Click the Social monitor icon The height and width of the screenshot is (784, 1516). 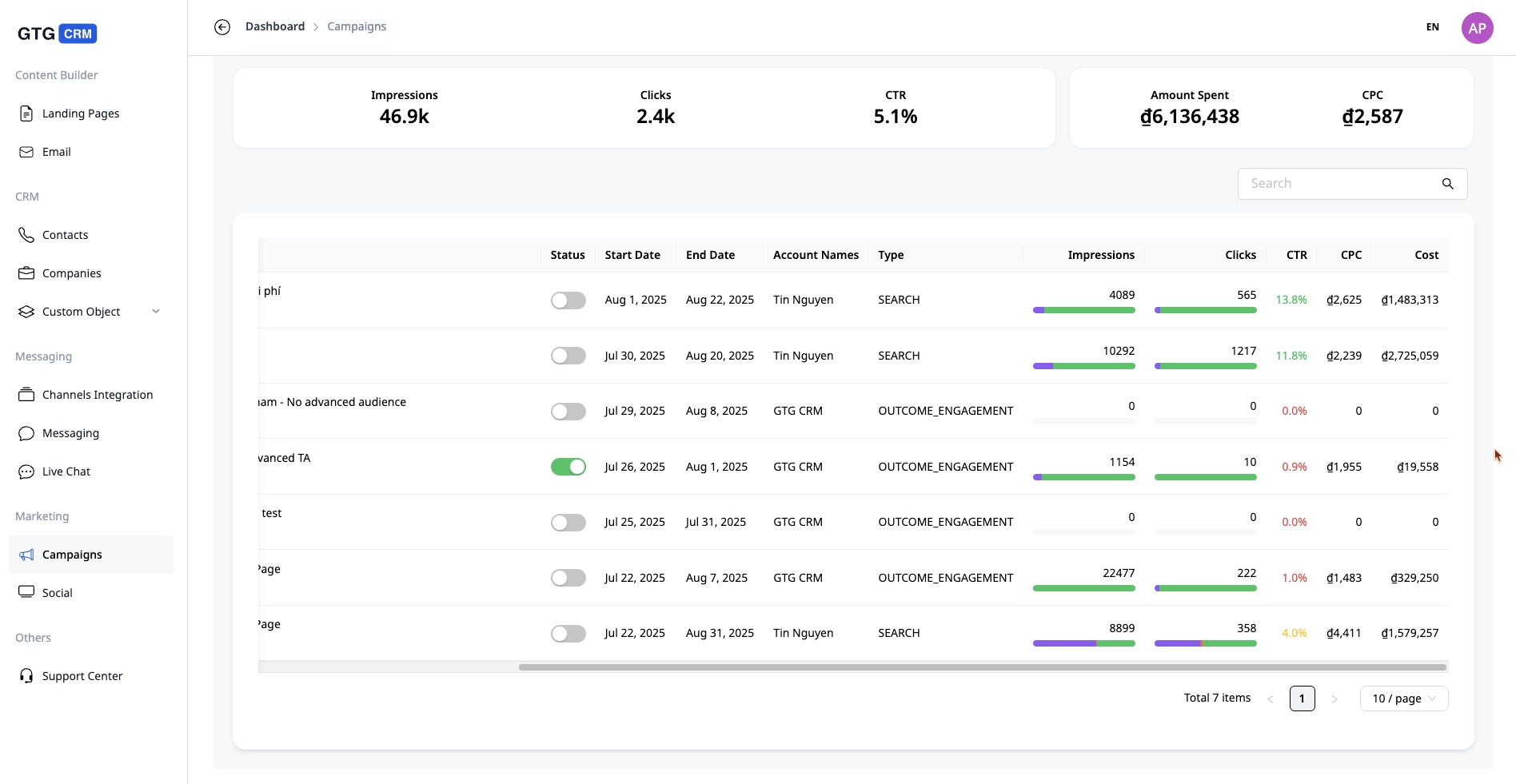pos(26,592)
